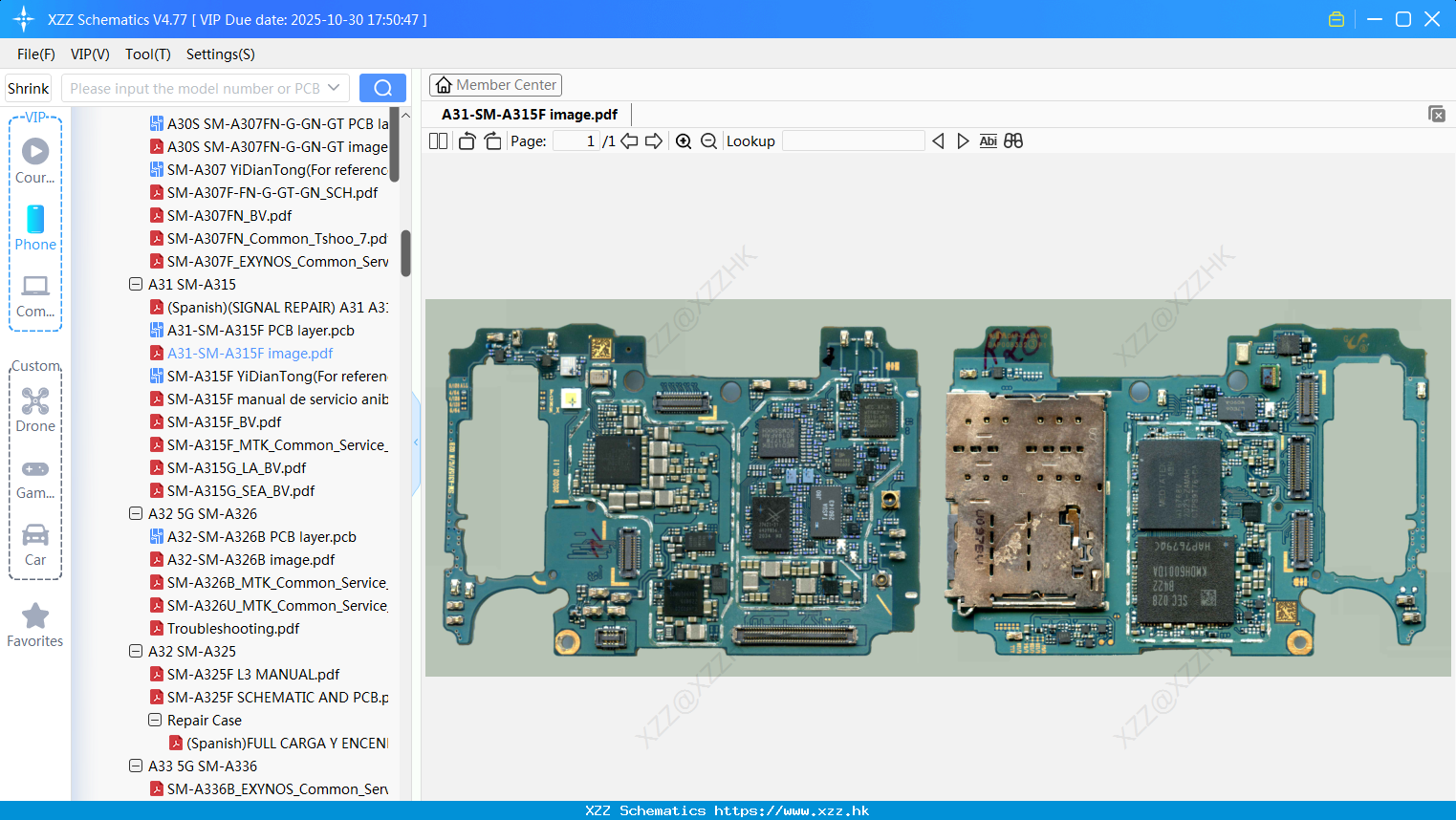Zoom out of the PDF
Viewport: 1456px width, 820px height.
[x=708, y=141]
